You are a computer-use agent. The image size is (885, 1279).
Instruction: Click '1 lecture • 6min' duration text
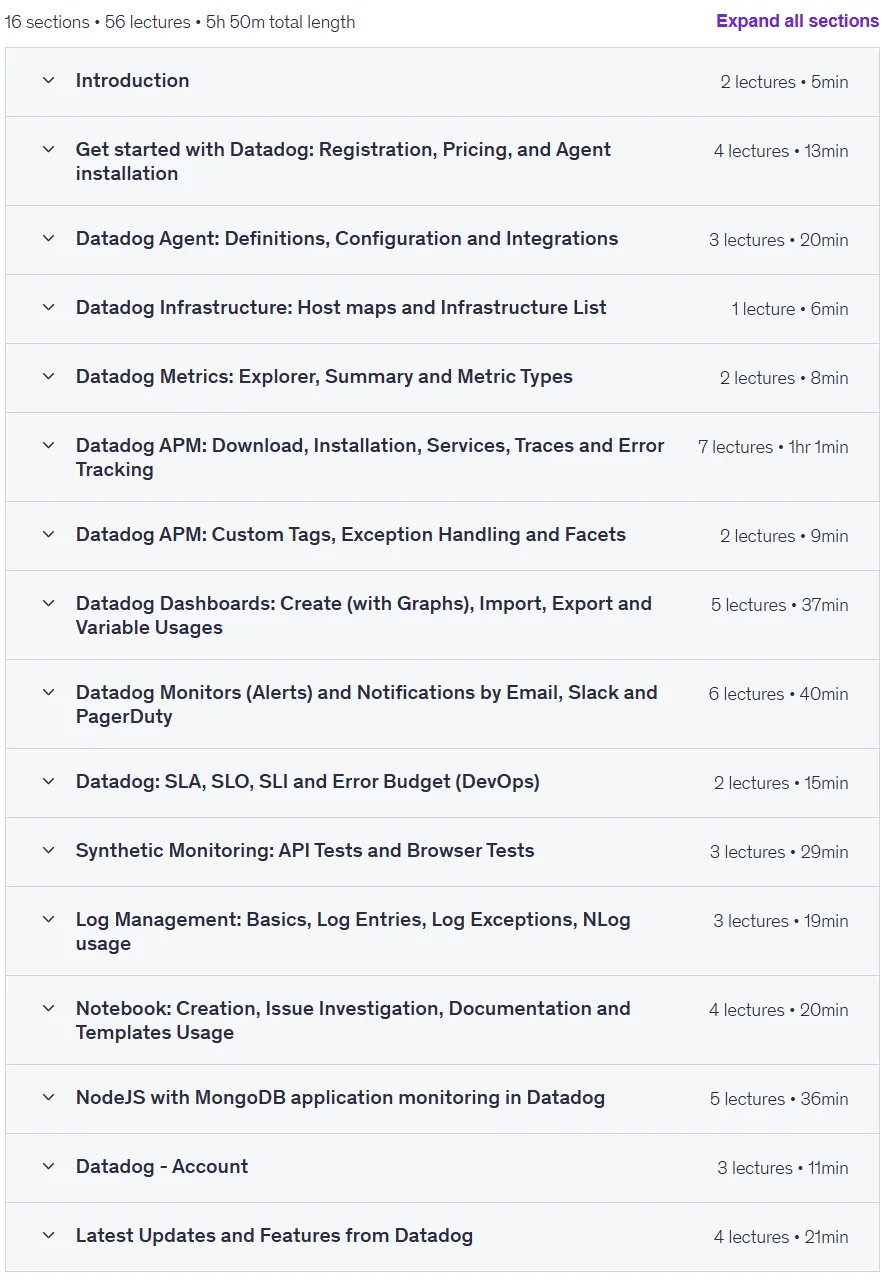pos(790,309)
